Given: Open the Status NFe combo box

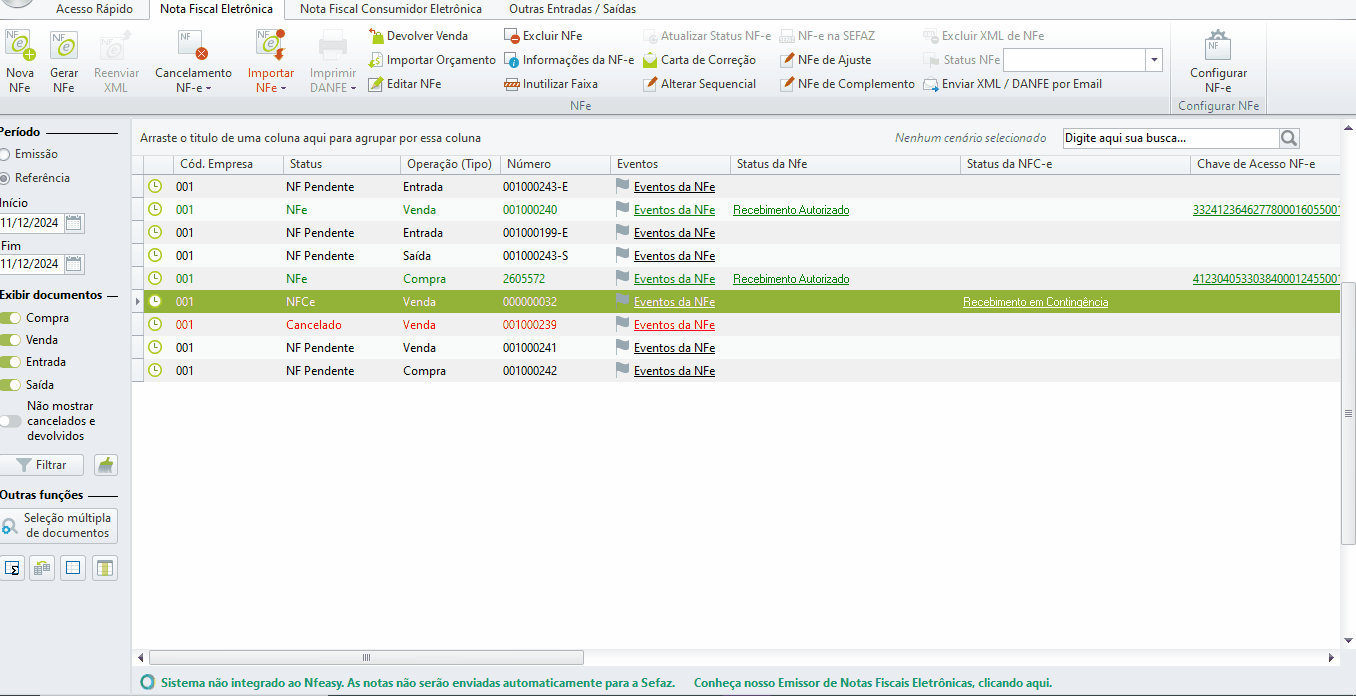Looking at the screenshot, I should pos(1155,60).
